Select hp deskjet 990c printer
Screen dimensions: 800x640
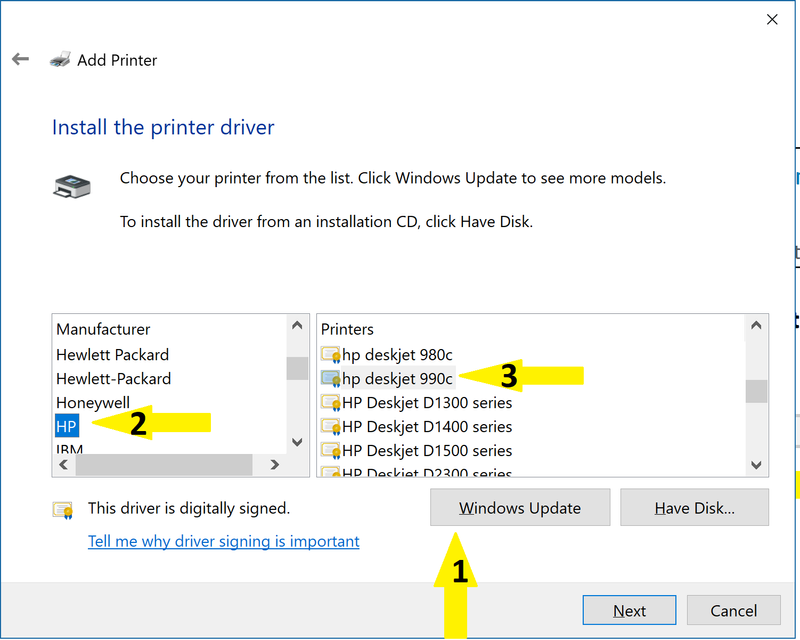[397, 379]
